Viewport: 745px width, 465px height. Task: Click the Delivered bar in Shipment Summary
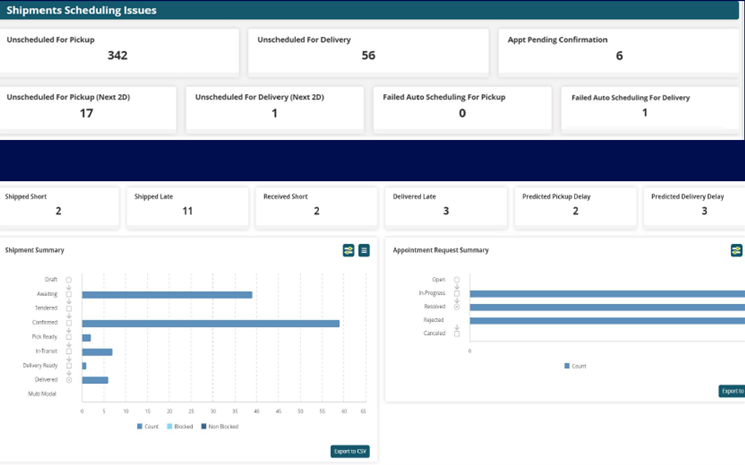tap(95, 380)
